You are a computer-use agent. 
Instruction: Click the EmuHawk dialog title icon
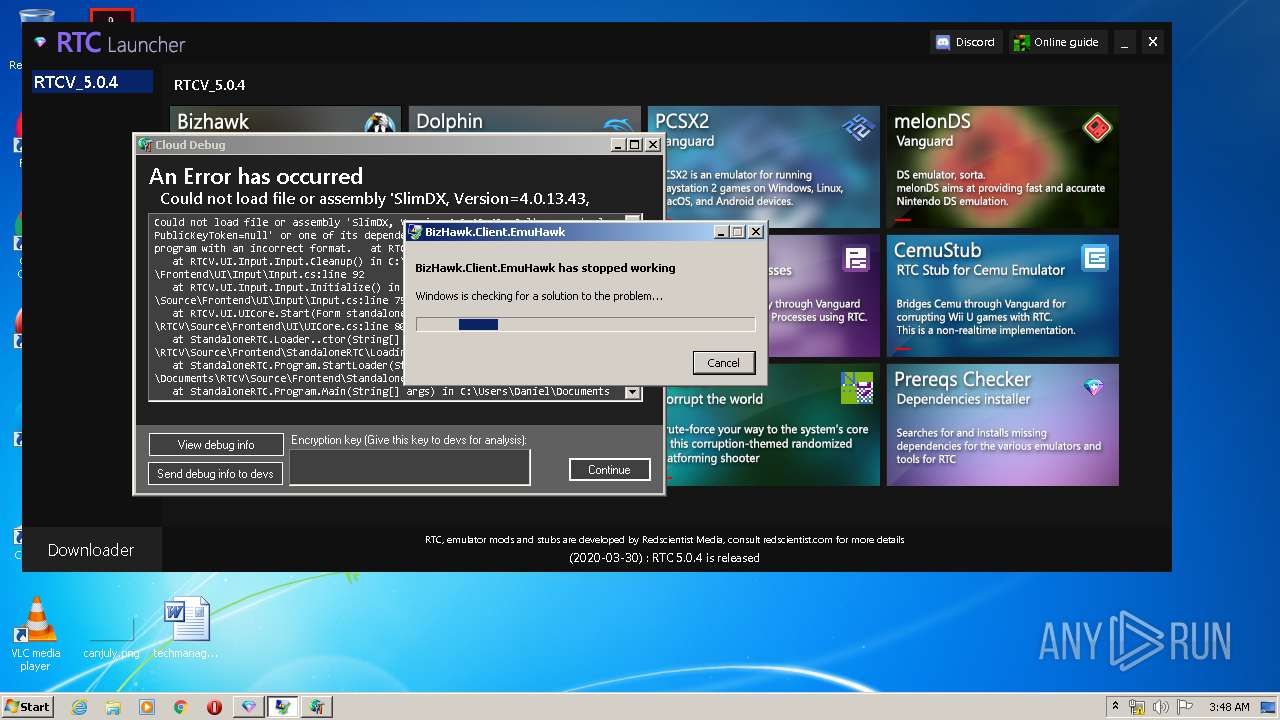tap(415, 231)
